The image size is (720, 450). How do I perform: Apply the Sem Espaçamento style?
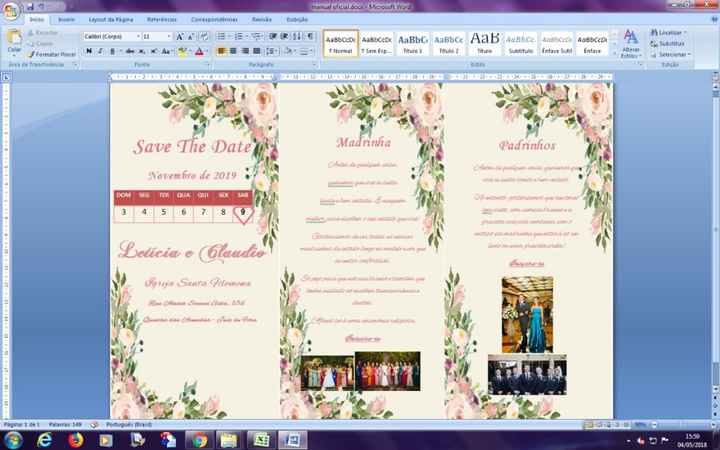click(x=376, y=44)
